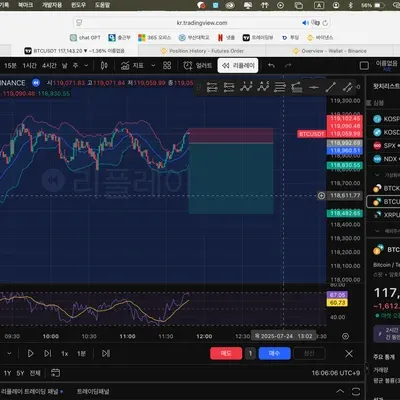Play the bar replay

[x=30, y=353]
